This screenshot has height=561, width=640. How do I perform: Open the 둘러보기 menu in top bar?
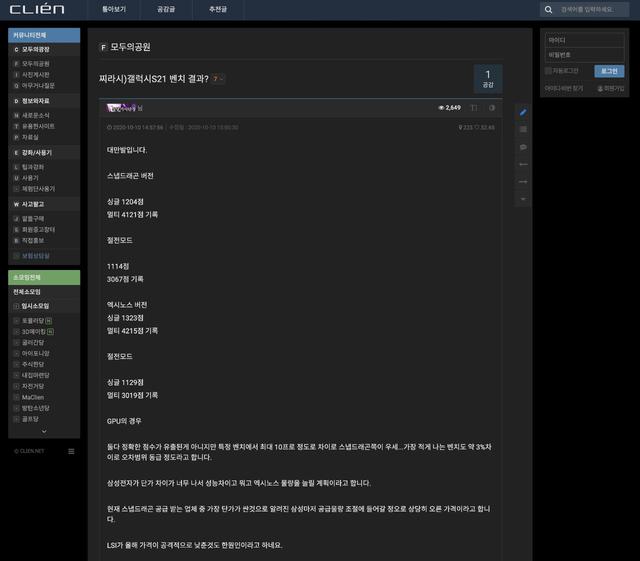coord(114,9)
